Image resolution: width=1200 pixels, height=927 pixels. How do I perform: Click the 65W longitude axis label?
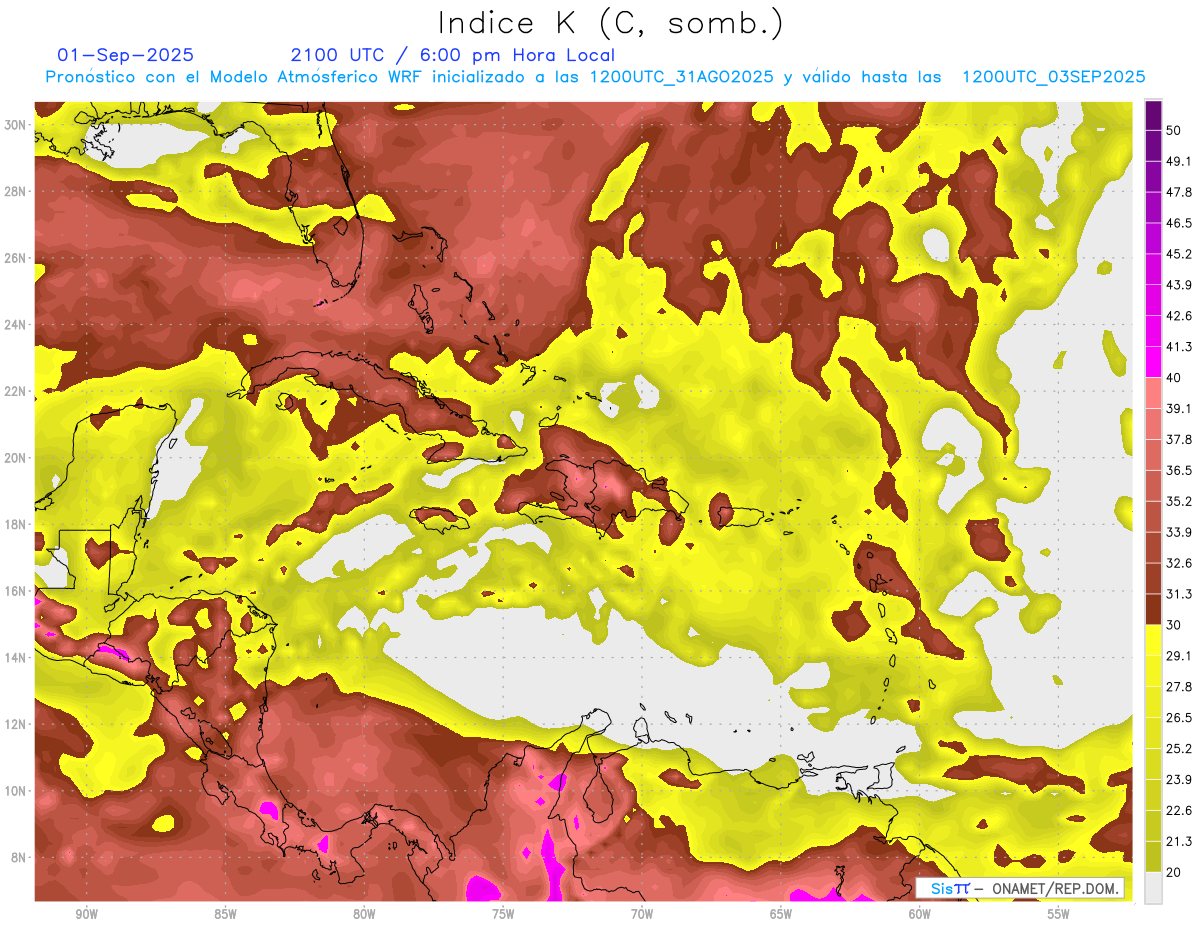point(781,914)
